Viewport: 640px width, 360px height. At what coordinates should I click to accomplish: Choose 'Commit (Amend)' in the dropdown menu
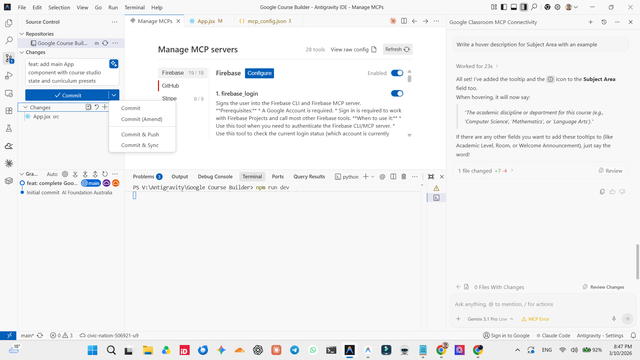(142, 119)
